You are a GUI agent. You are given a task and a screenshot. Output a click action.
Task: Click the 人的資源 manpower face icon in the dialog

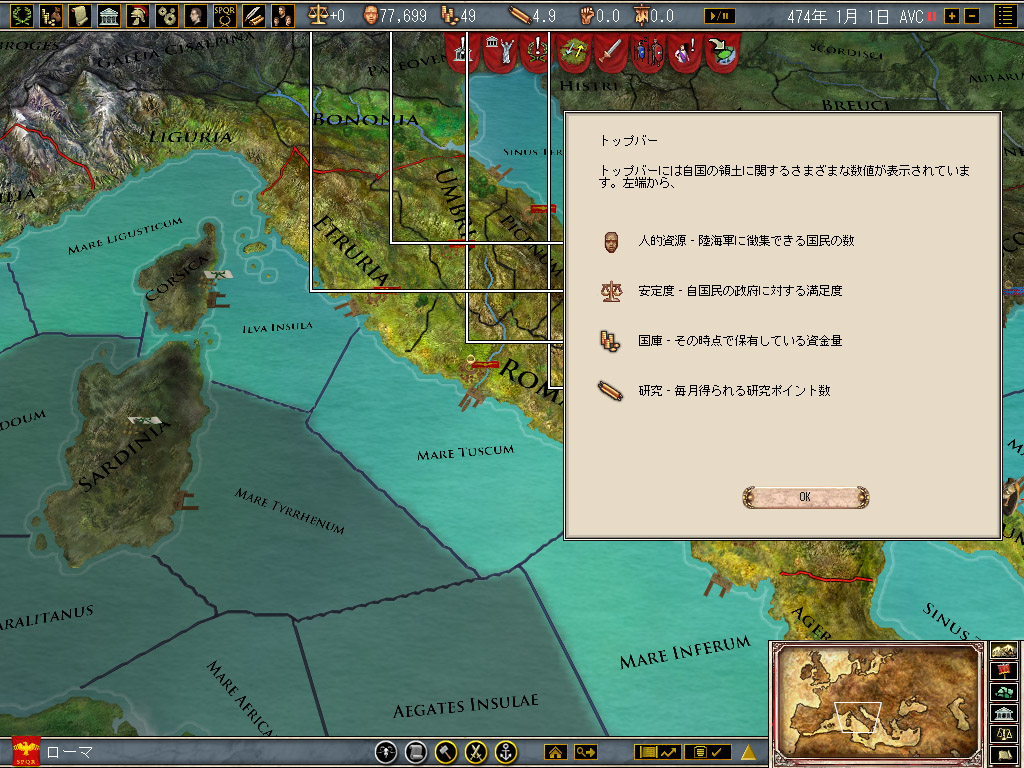click(x=611, y=242)
